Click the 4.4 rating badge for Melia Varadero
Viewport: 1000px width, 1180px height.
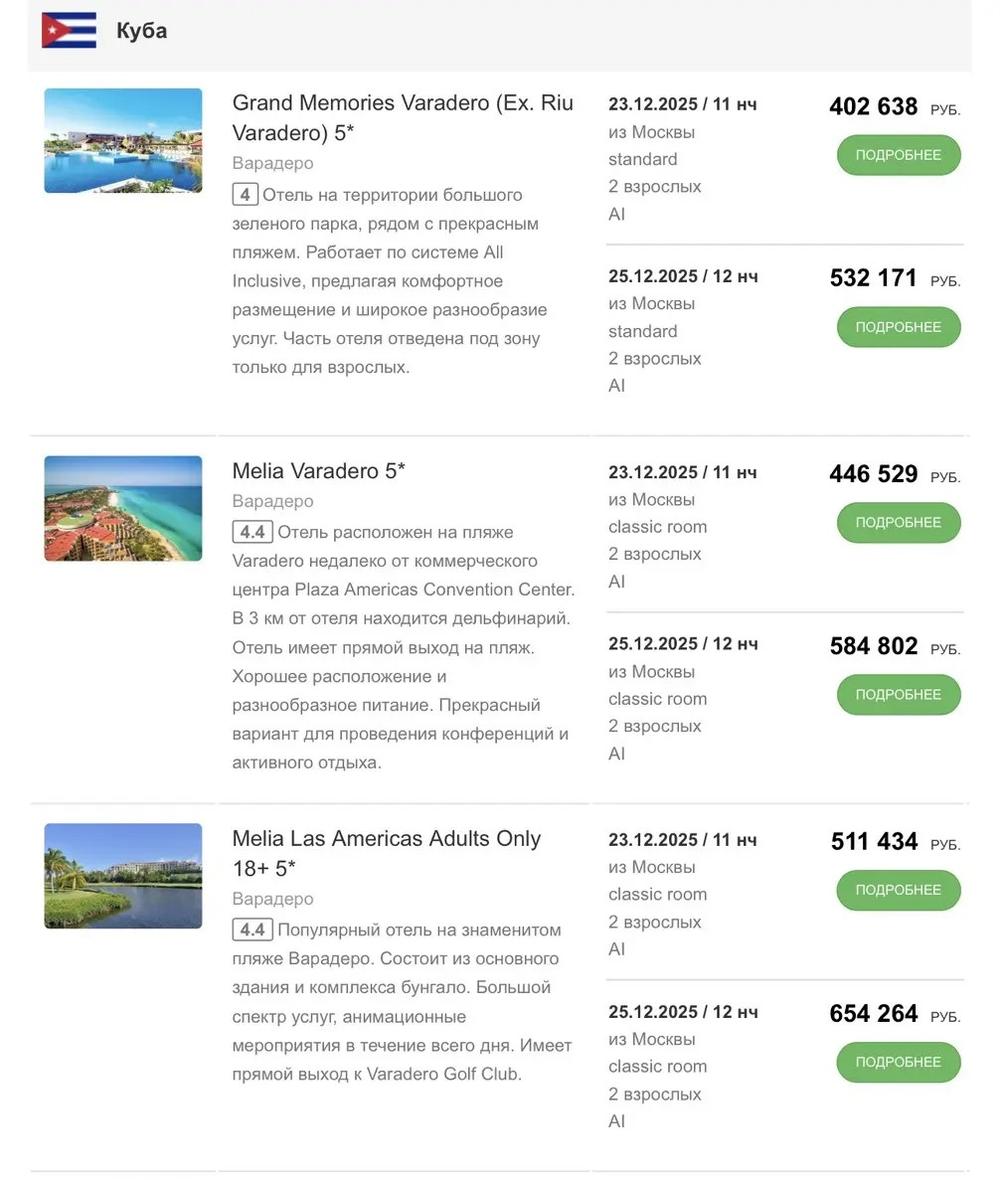click(252, 532)
